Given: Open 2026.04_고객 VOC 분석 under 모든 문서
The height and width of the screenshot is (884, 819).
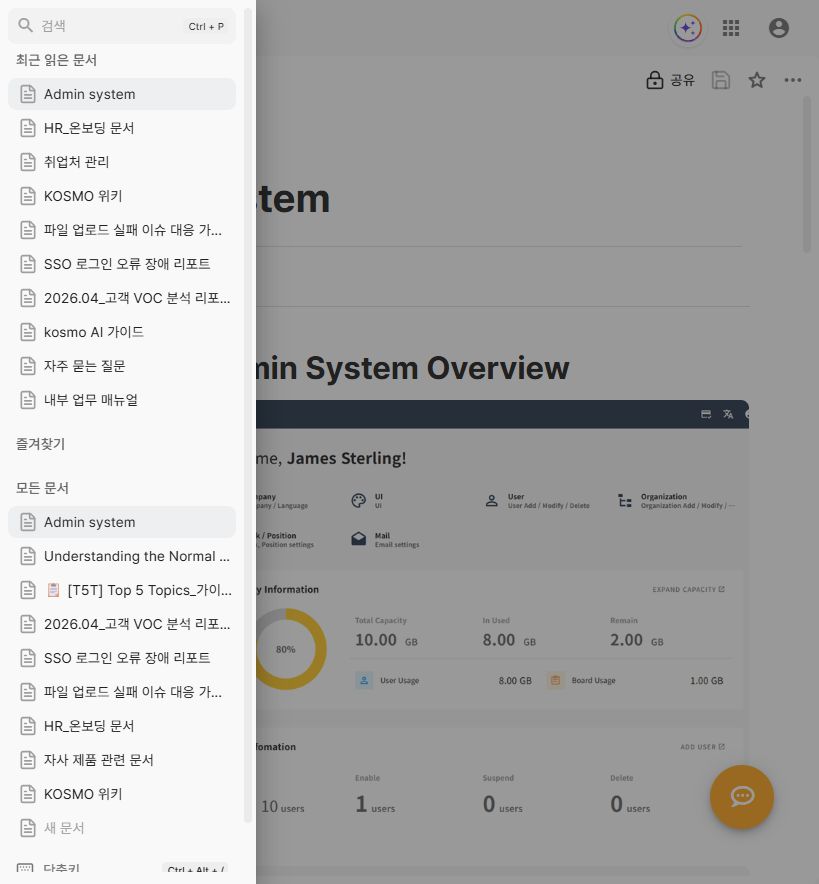Looking at the screenshot, I should point(122,624).
